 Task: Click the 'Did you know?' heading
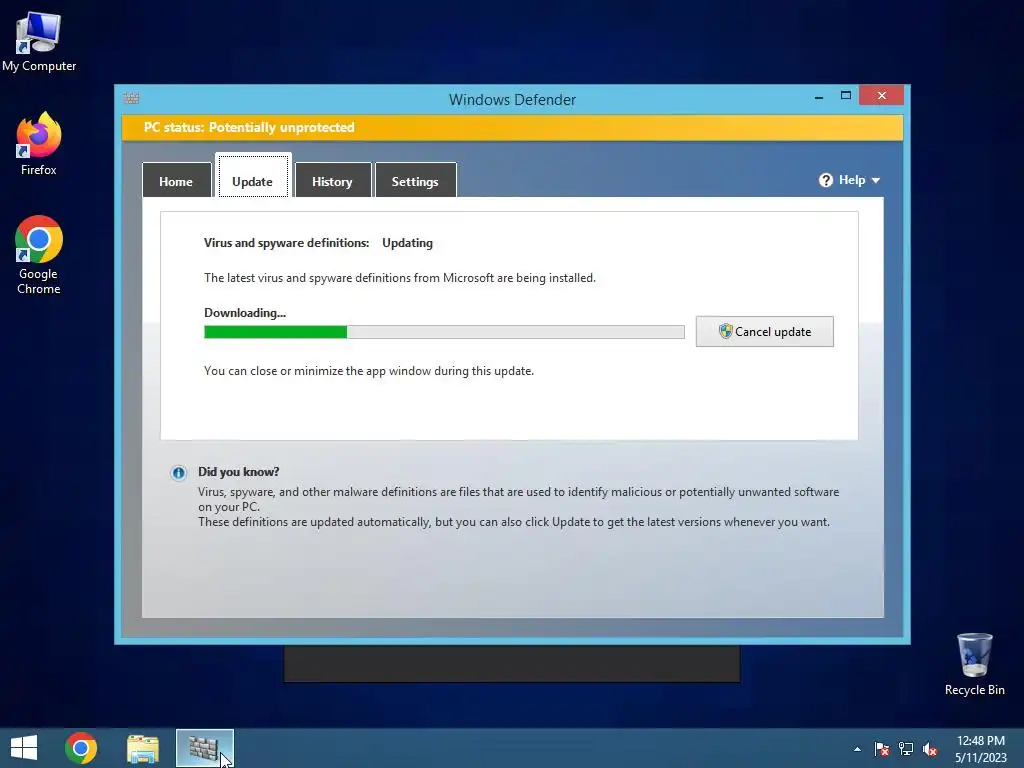coord(238,472)
